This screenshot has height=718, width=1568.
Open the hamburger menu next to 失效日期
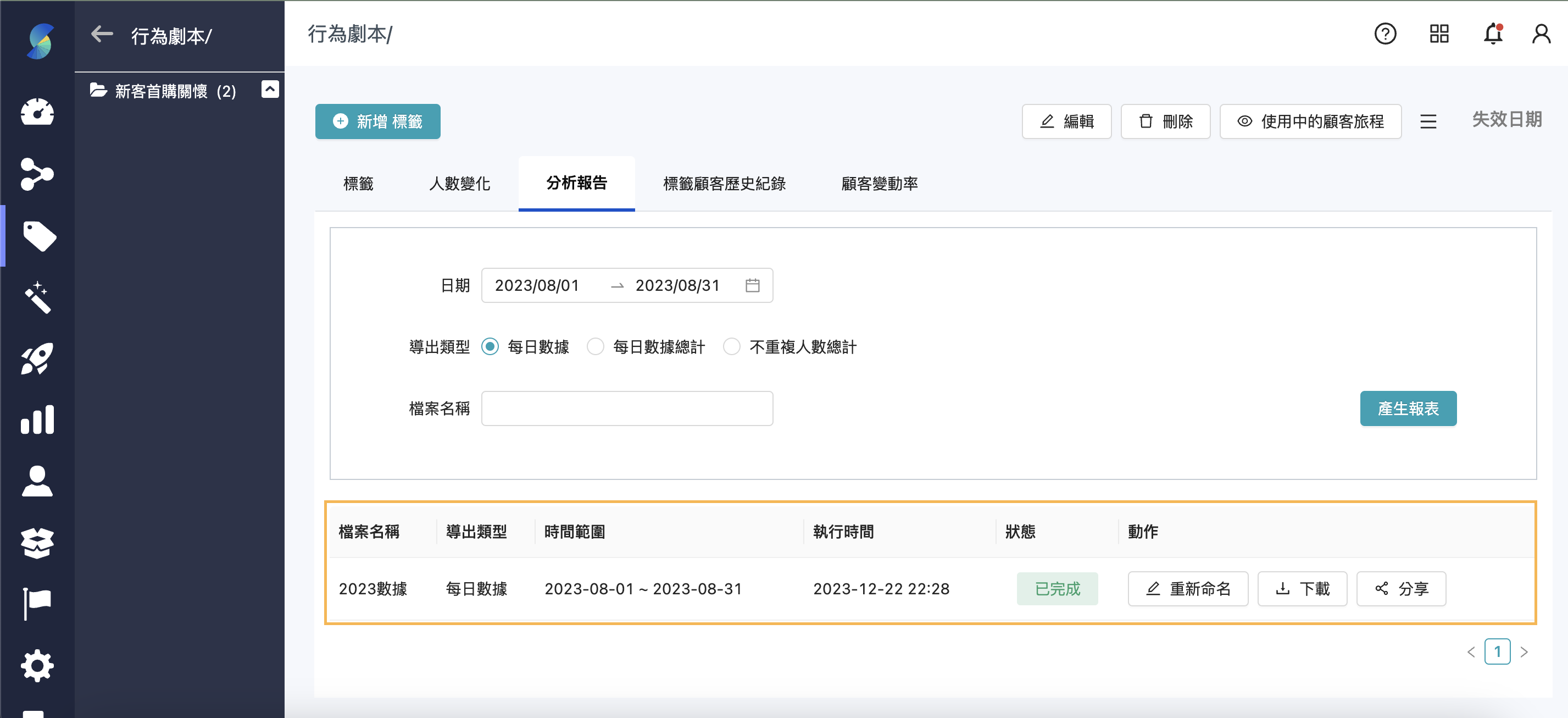(1428, 121)
